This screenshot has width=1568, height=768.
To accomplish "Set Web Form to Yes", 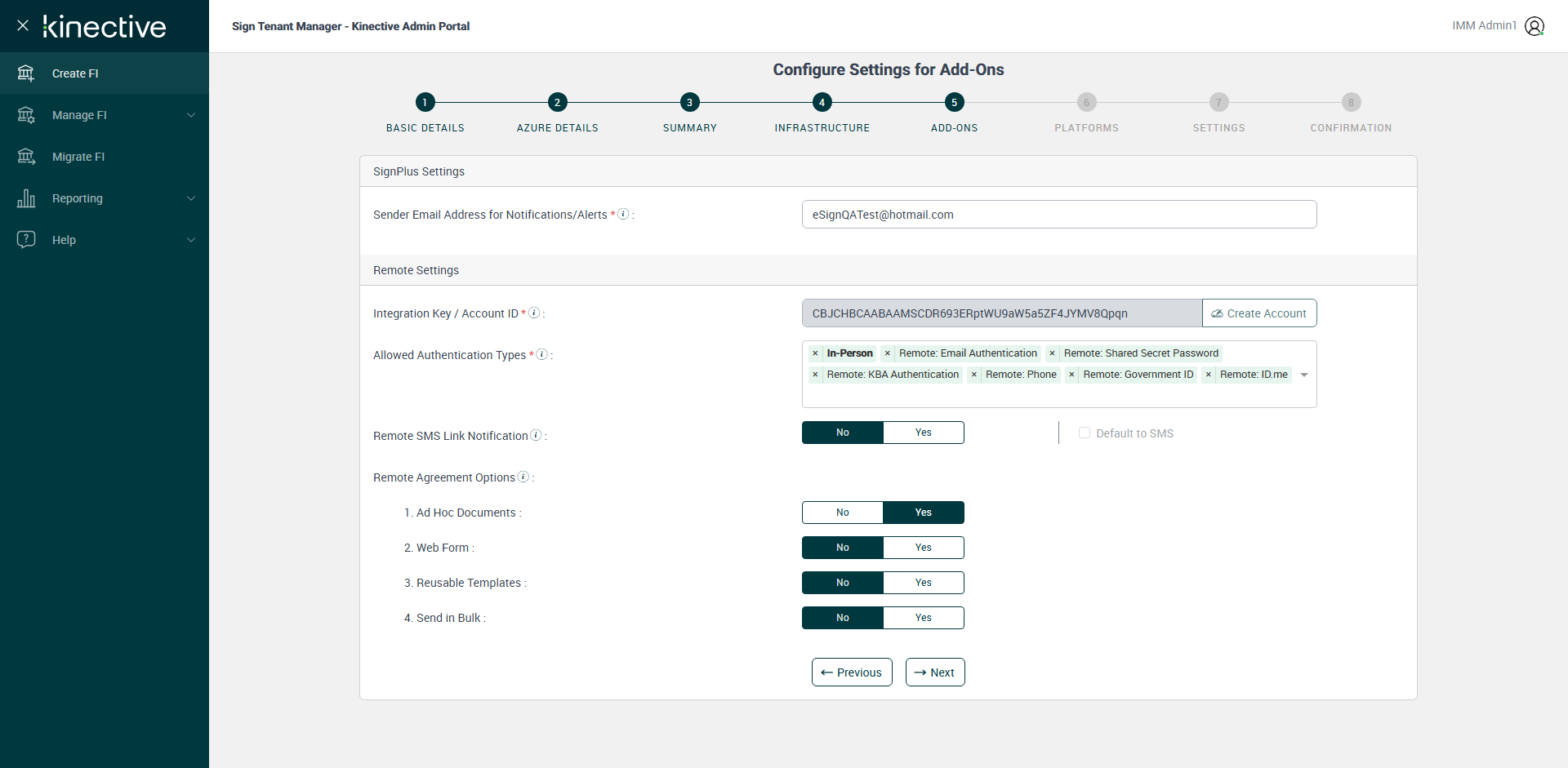I will tap(924, 548).
